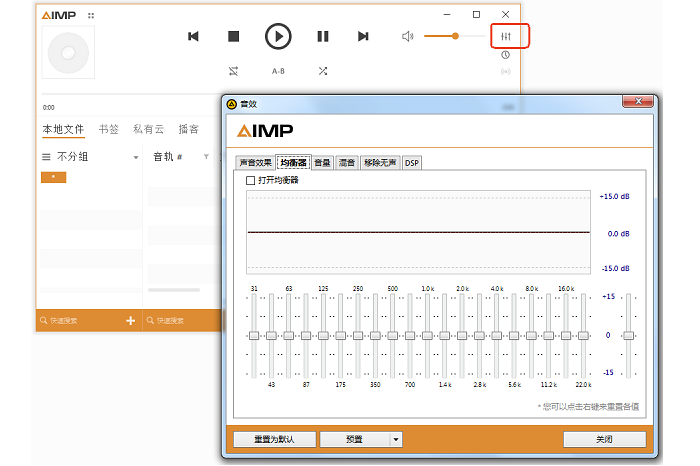
Task: Open the equalizer sound effects icon
Action: pos(506,37)
